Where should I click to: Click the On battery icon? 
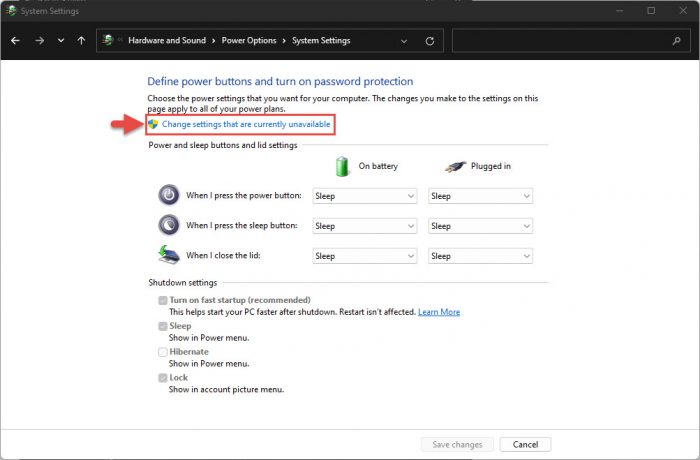tap(342, 166)
